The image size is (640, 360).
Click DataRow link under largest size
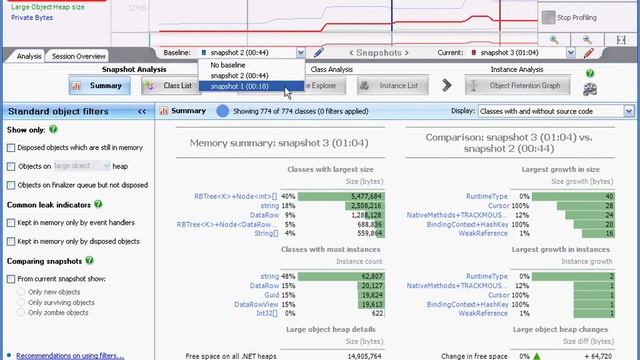coord(264,215)
